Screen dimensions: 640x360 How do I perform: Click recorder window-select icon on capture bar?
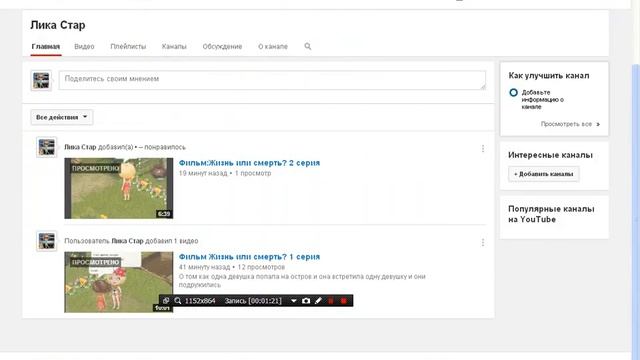[x=166, y=301]
